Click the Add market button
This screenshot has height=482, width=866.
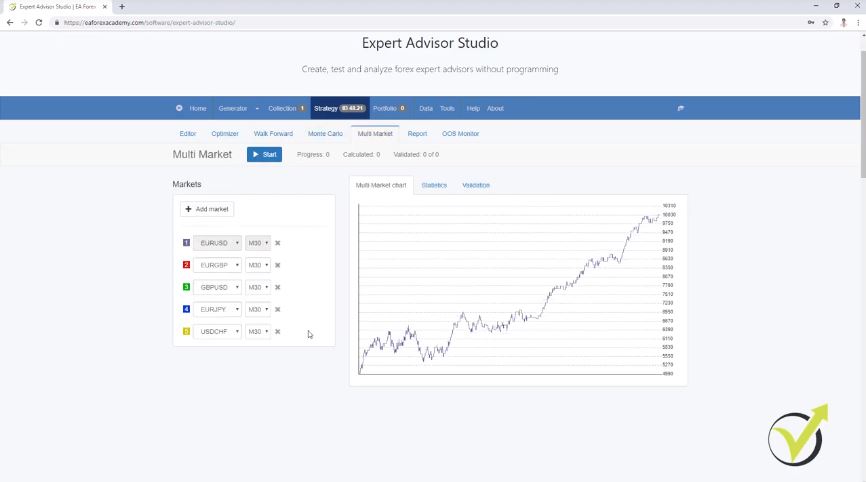tap(207, 209)
